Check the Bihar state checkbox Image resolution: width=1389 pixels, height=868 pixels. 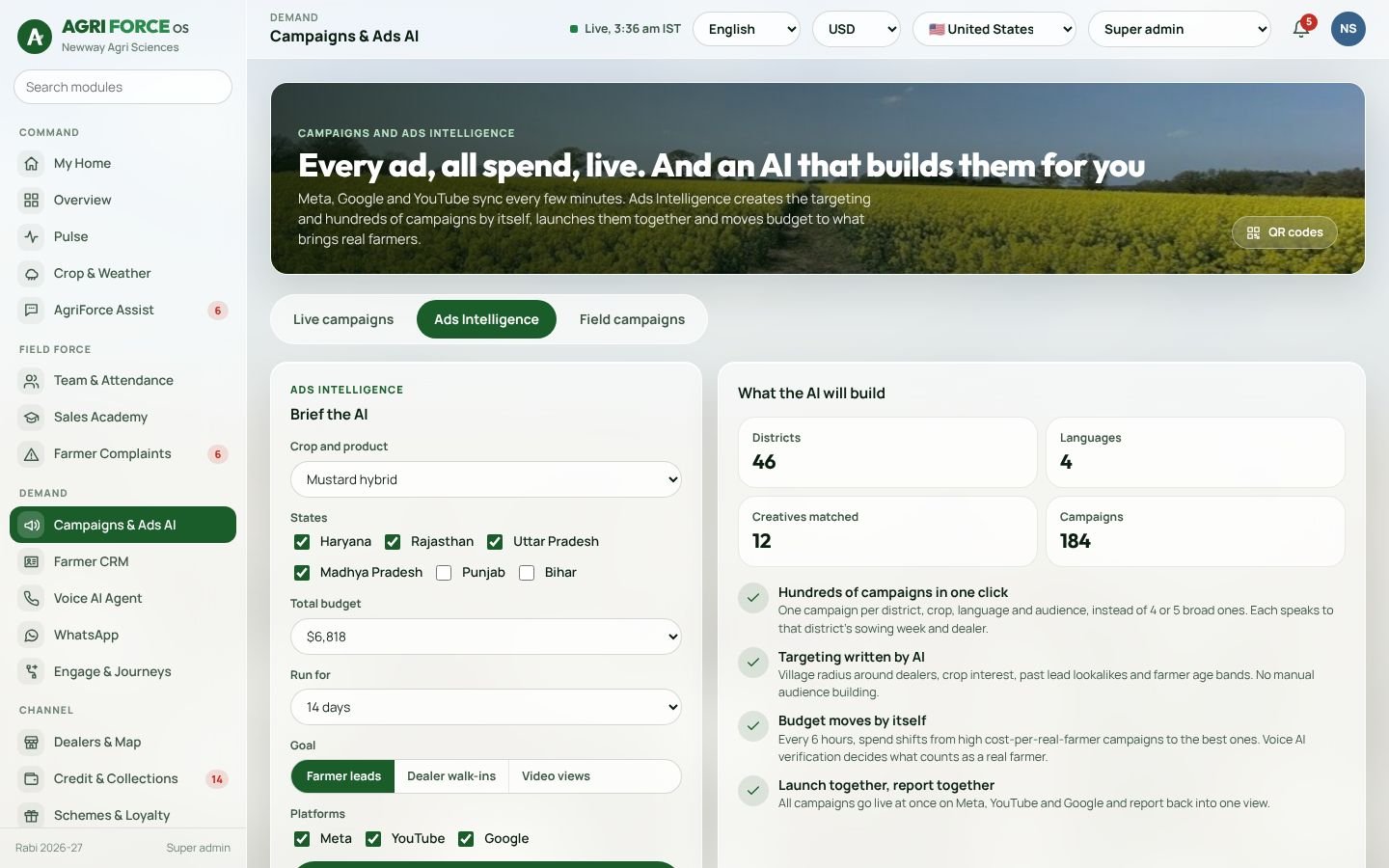coord(527,573)
